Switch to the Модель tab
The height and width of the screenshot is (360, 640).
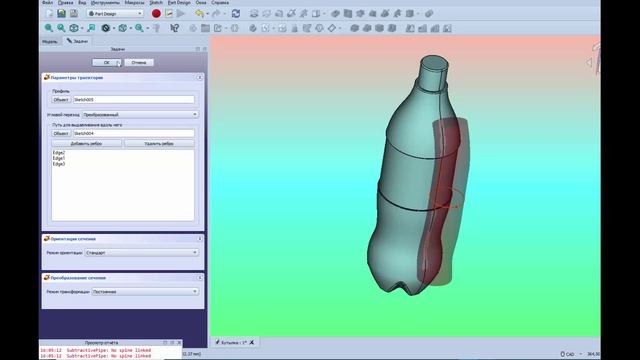point(50,41)
